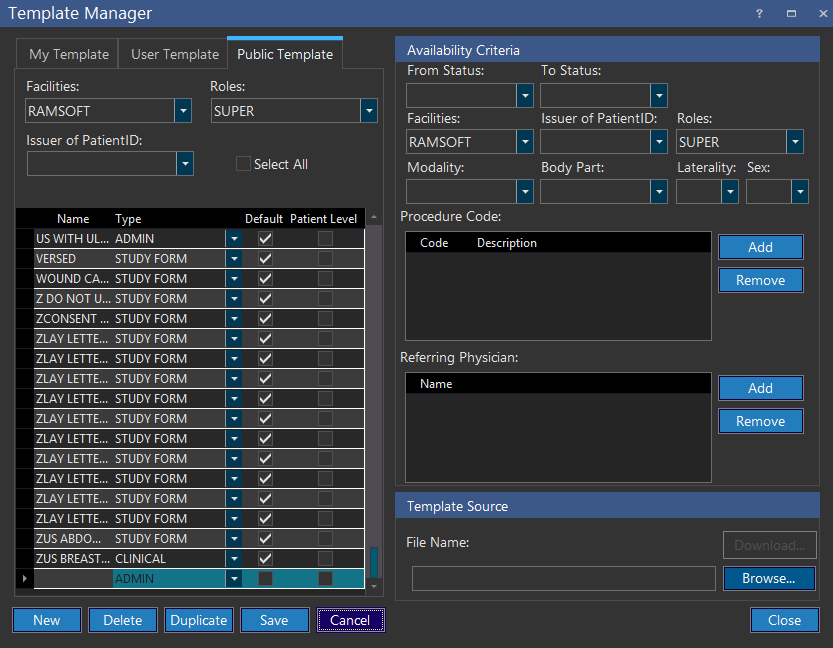This screenshot has width=833, height=648.
Task: Click the File Name input field
Action: [x=563, y=578]
